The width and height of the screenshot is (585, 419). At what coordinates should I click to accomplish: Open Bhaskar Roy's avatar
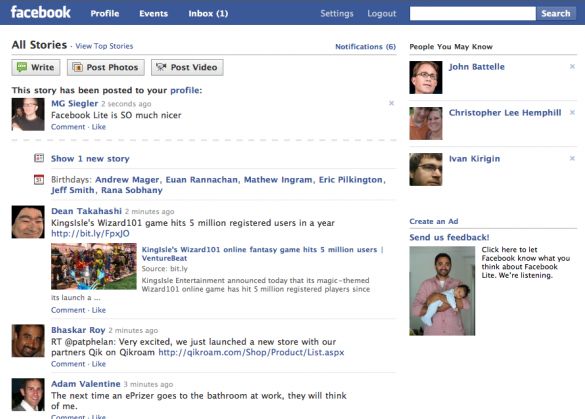tap(28, 341)
